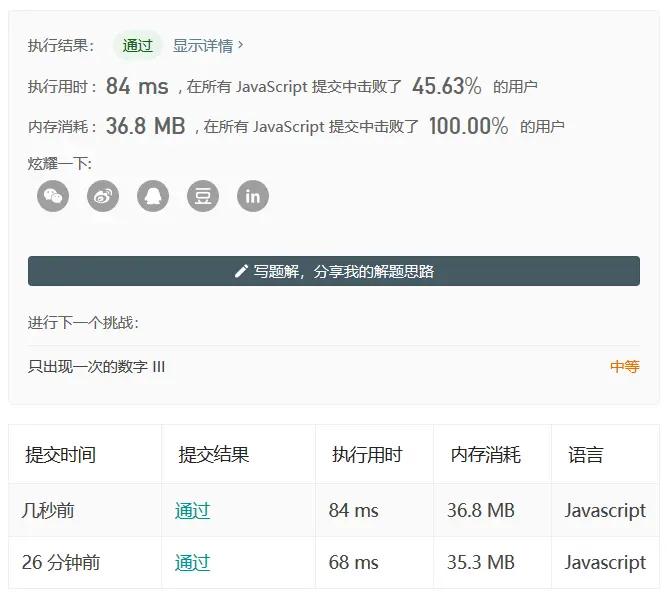Click the 45.63% runtime percentile value
Viewport: 667px width, 595px height.
tap(447, 86)
